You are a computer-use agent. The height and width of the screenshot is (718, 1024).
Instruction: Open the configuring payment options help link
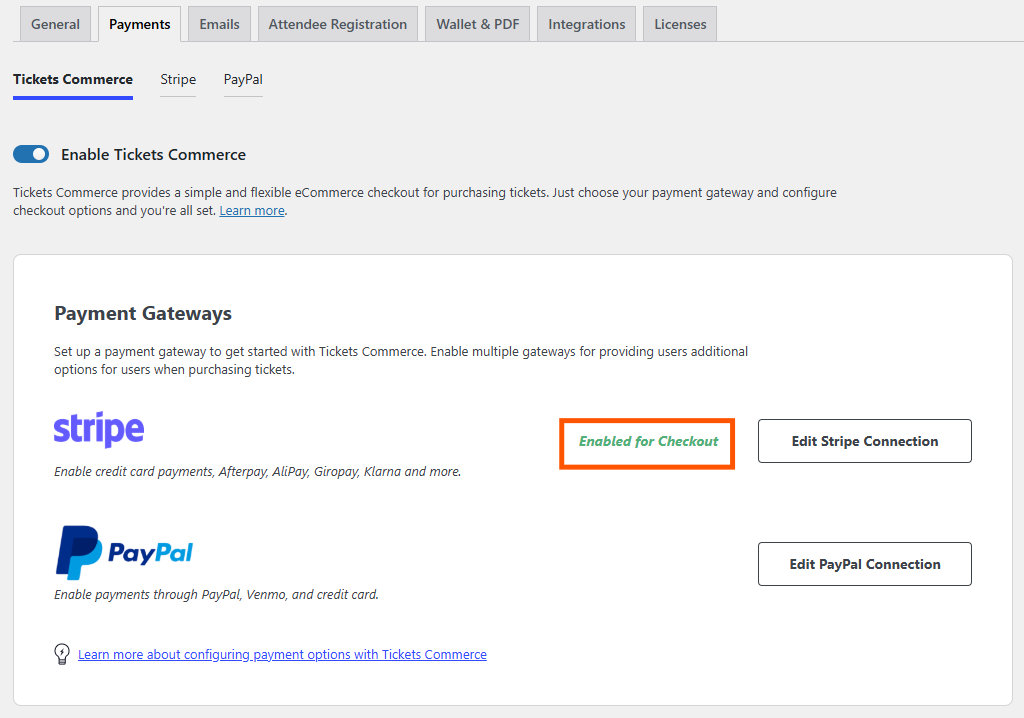282,655
